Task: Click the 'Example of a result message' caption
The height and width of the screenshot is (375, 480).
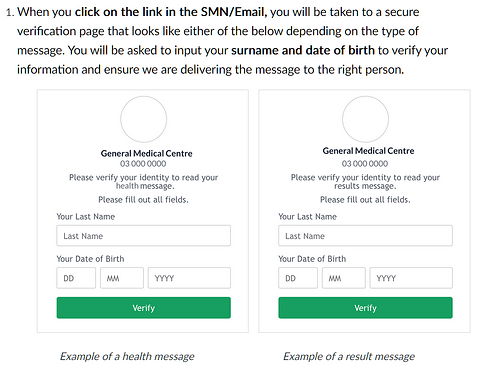Action: 349,356
